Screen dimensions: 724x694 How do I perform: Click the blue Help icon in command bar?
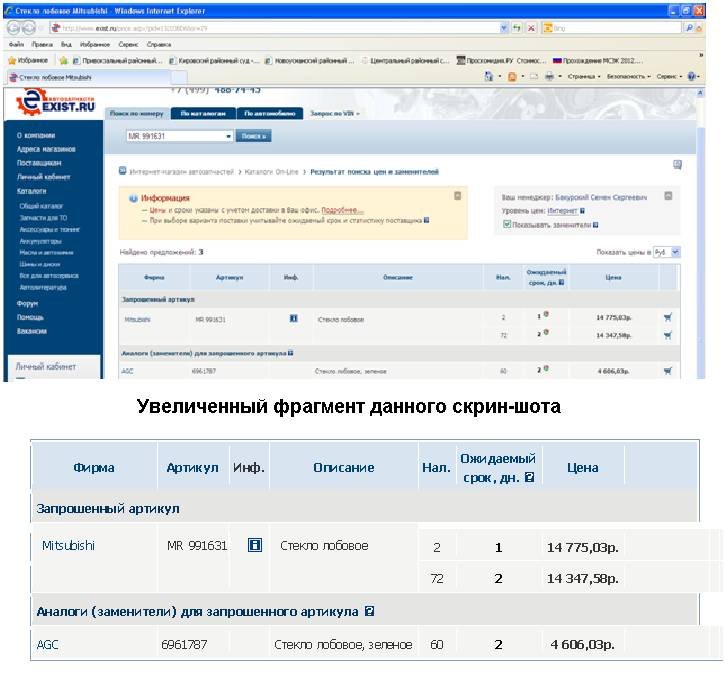tap(691, 76)
